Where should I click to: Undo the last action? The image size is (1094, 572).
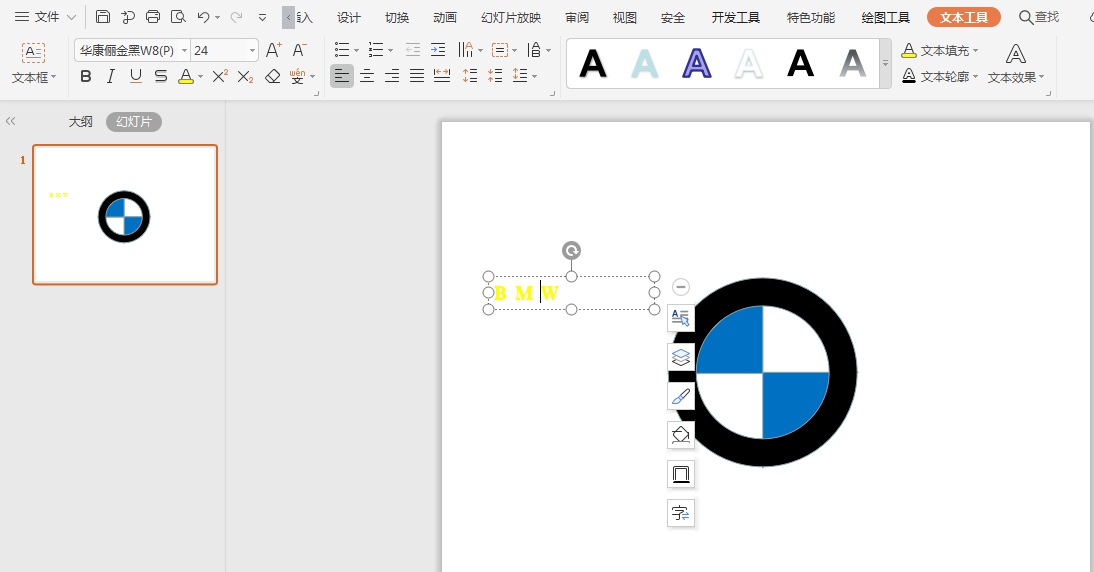(x=204, y=17)
